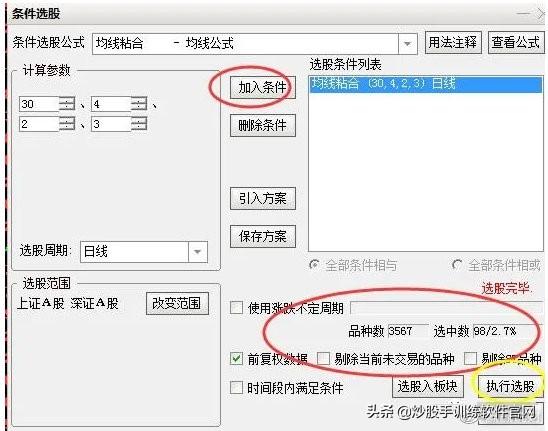The width and height of the screenshot is (548, 431).
Task: Toggle the 前复权数据 checkbox
Action: [x=236, y=359]
